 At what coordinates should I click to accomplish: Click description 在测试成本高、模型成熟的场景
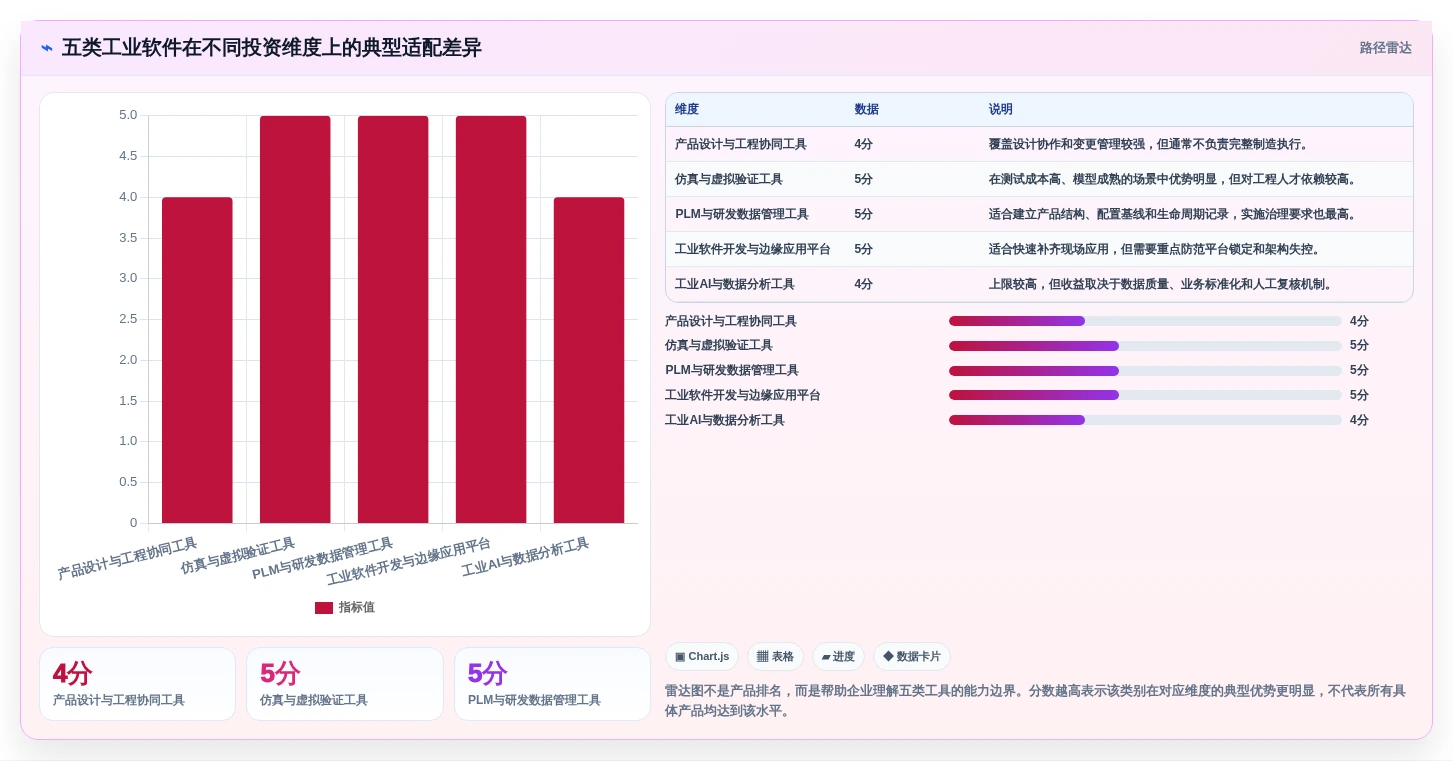(1174, 179)
